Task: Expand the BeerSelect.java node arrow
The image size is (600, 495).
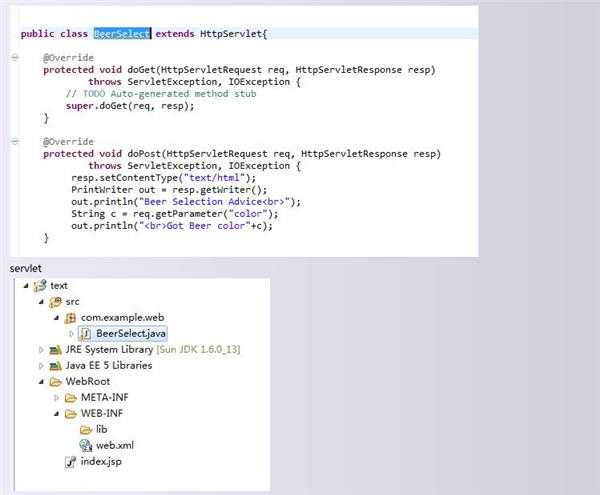Action: (x=71, y=334)
